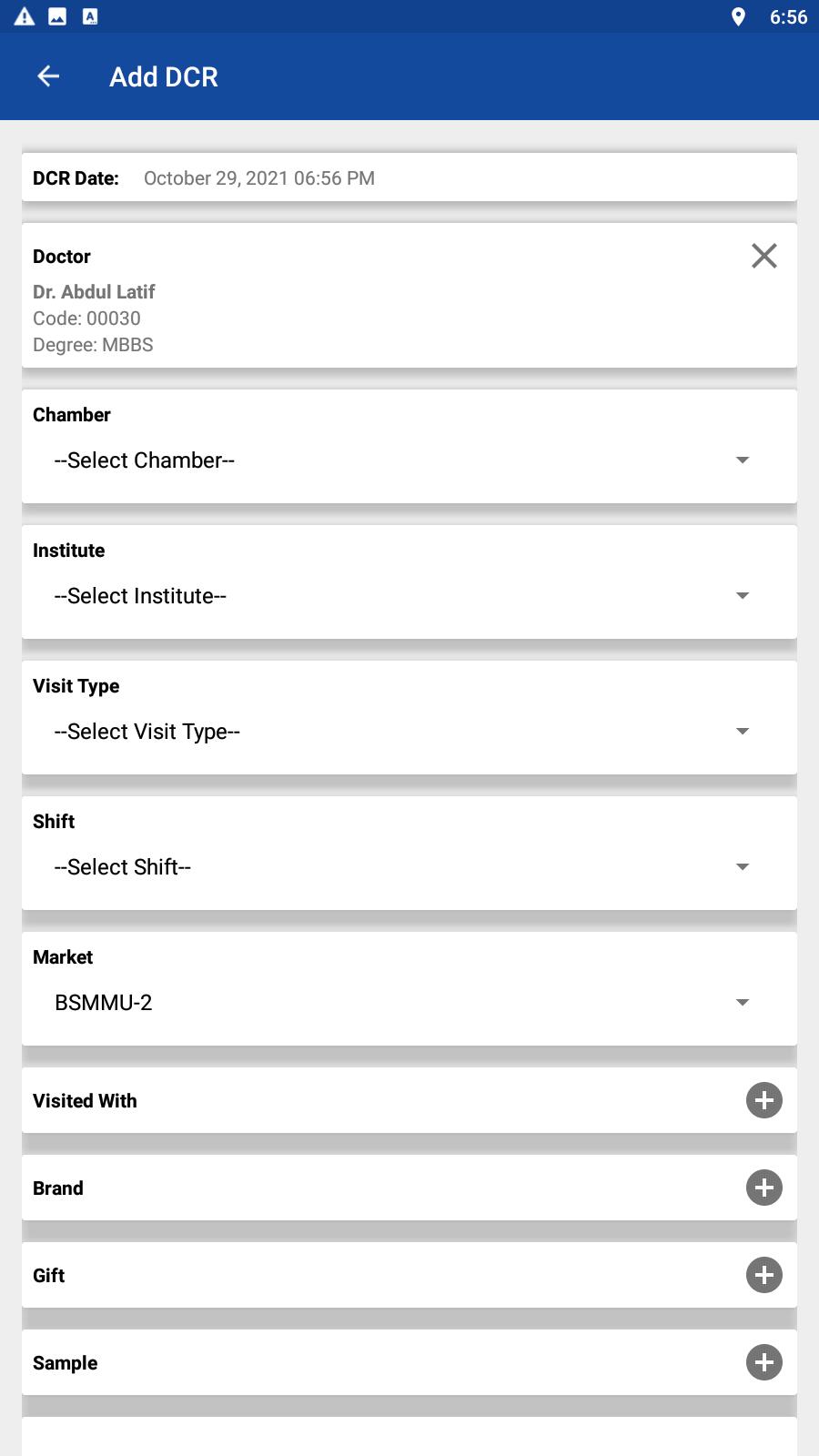Tap the image notification status icon
The width and height of the screenshot is (819, 1456).
click(57, 16)
